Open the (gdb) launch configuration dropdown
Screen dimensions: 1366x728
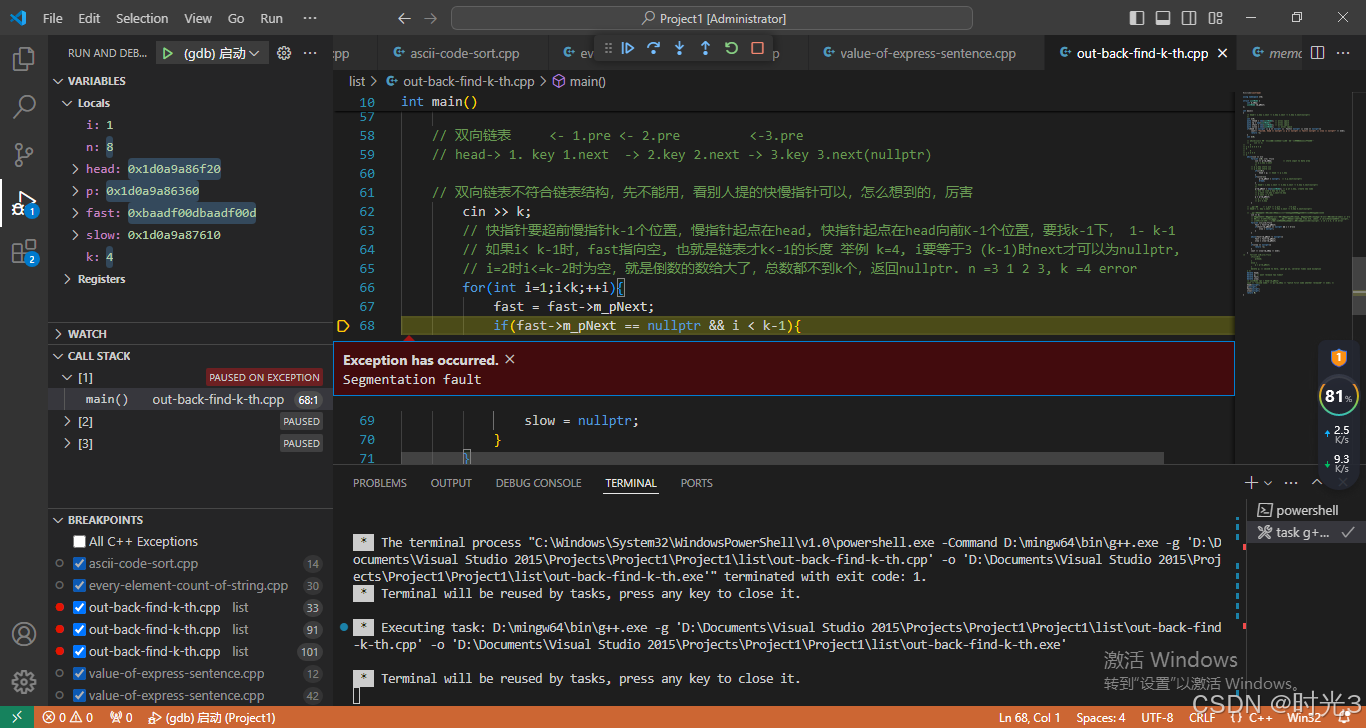222,53
